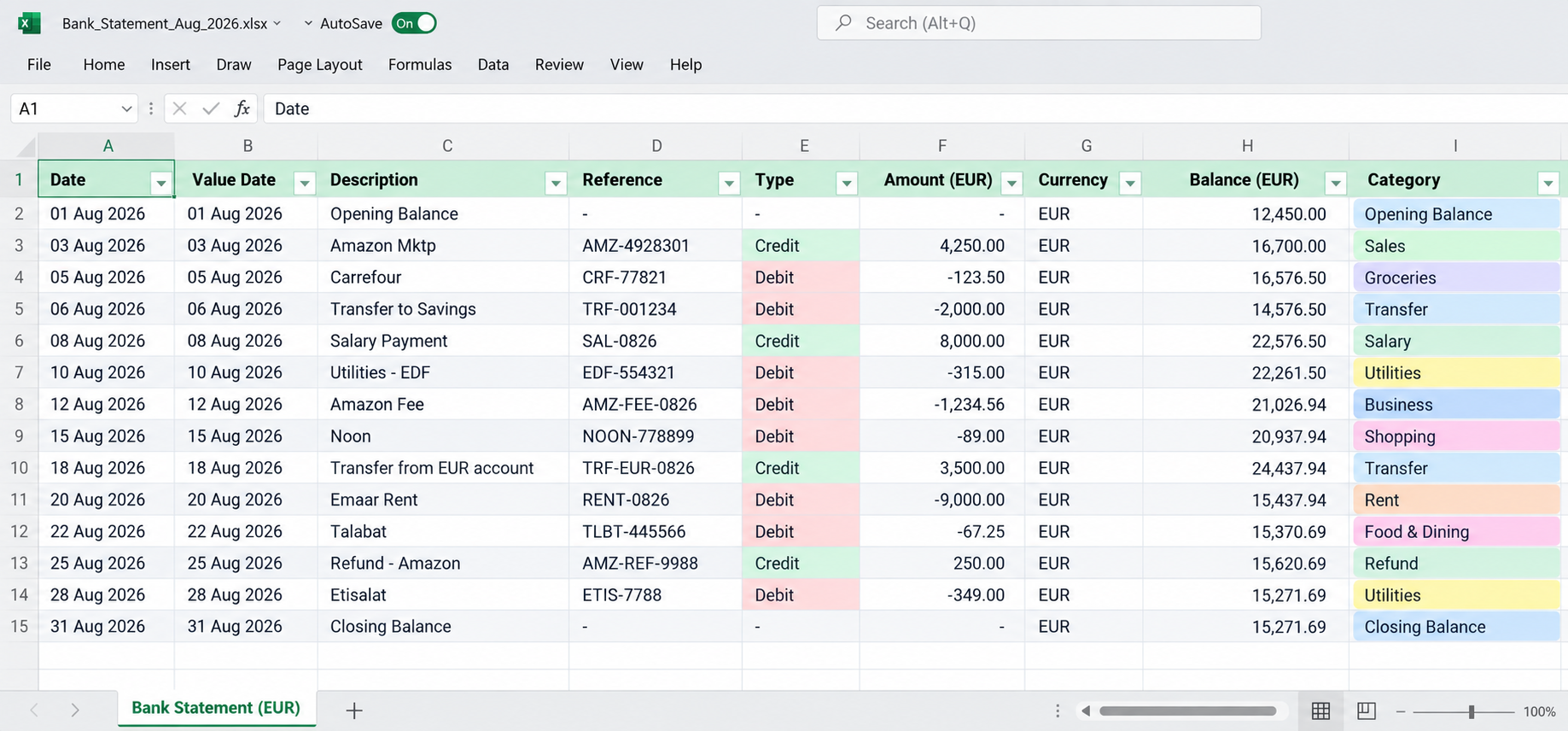Select the Groceries category cell

tap(1455, 278)
